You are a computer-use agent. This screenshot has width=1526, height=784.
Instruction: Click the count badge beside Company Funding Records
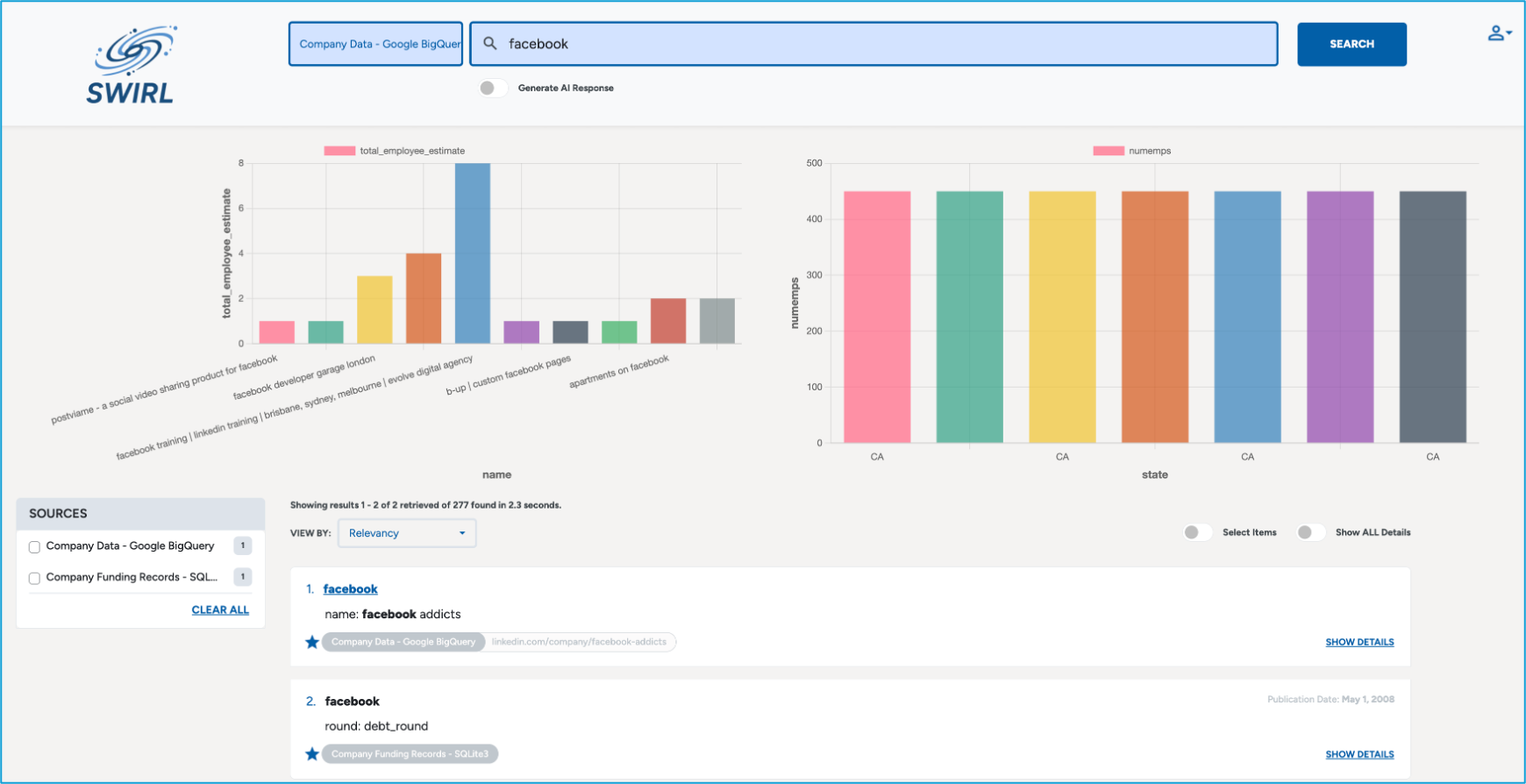pyautogui.click(x=243, y=577)
